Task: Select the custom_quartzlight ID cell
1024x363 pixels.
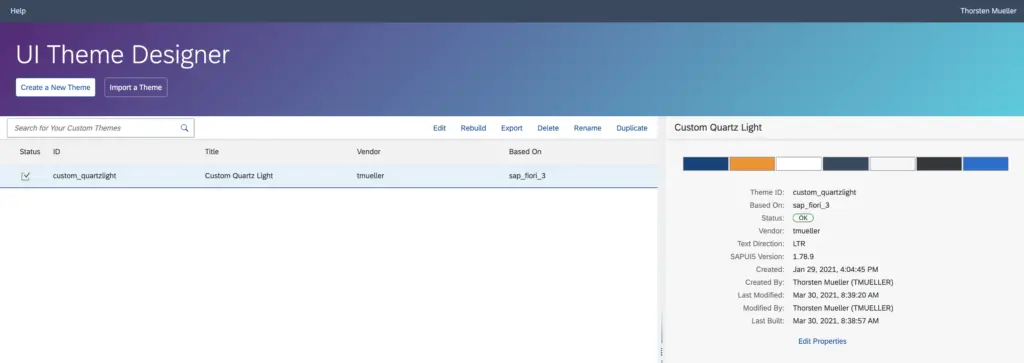Action: tap(84, 176)
